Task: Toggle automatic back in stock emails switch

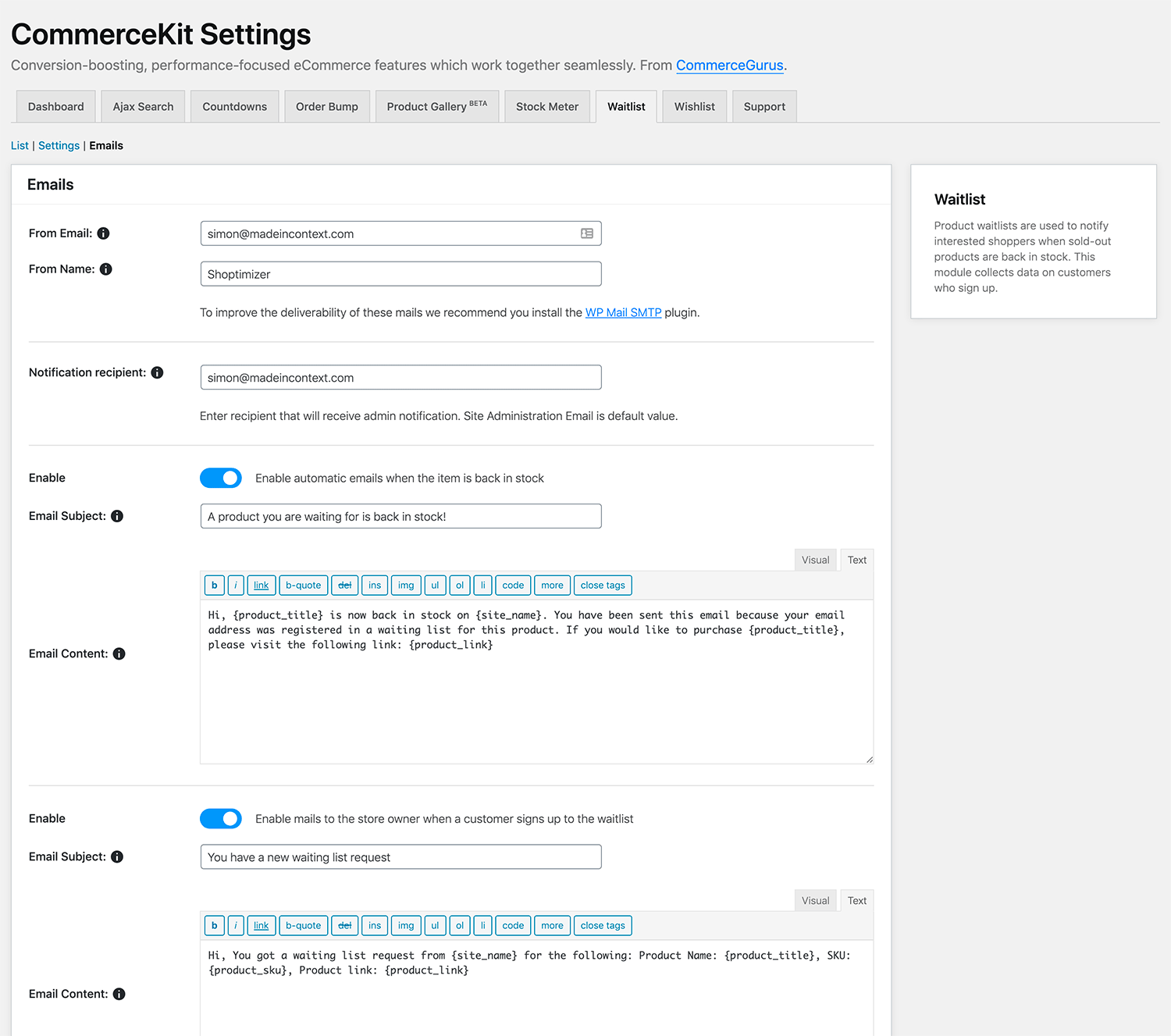Action: [x=221, y=478]
